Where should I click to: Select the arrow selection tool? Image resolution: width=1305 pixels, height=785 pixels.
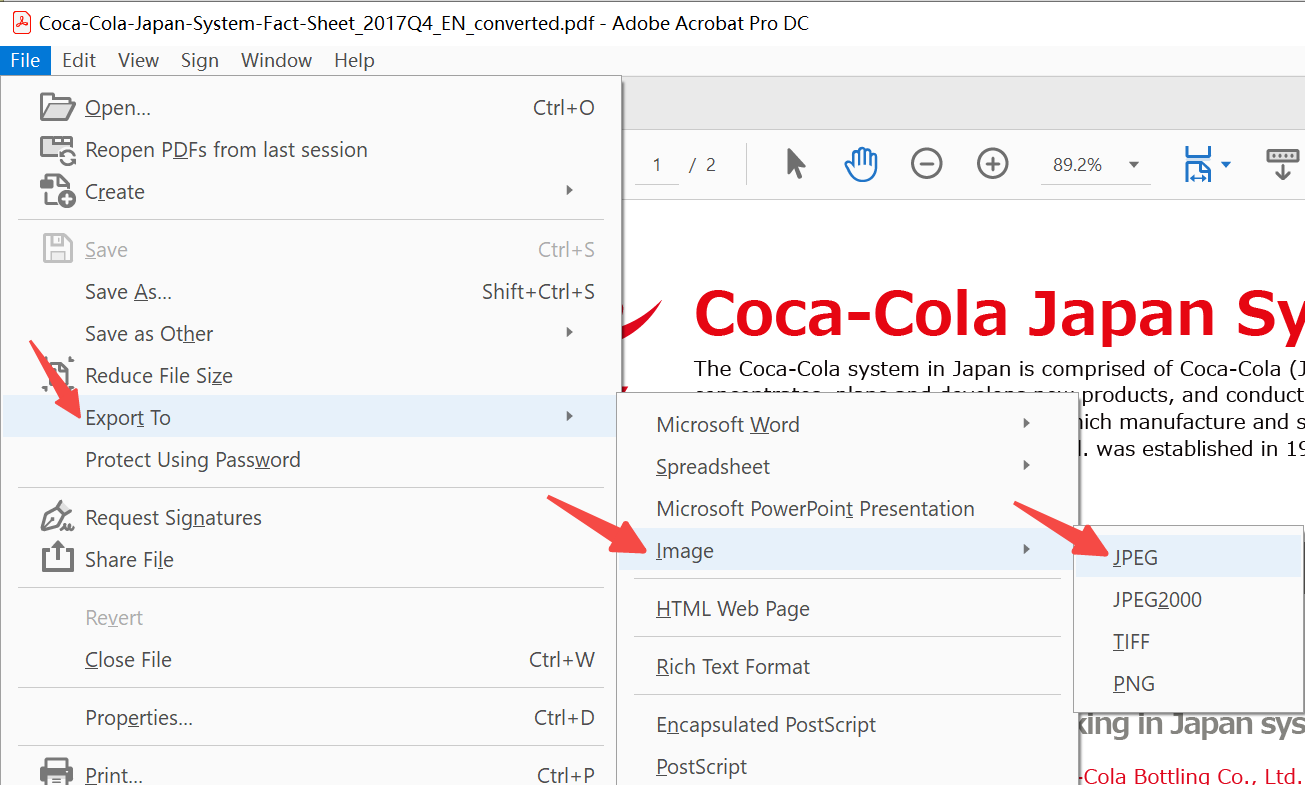[796, 164]
